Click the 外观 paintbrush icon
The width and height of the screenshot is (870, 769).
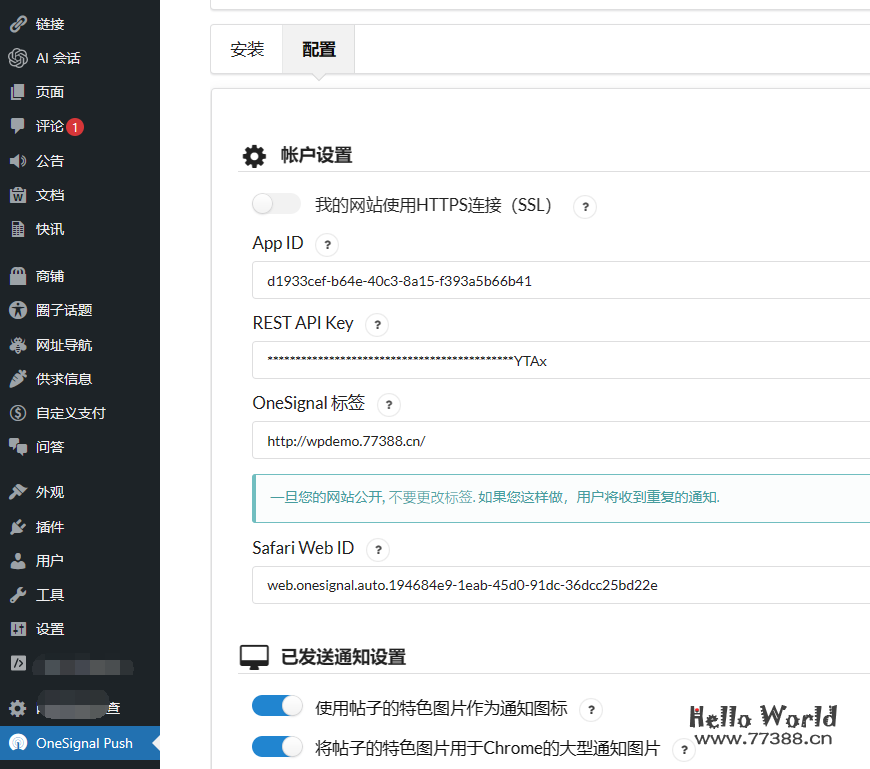tap(18, 492)
